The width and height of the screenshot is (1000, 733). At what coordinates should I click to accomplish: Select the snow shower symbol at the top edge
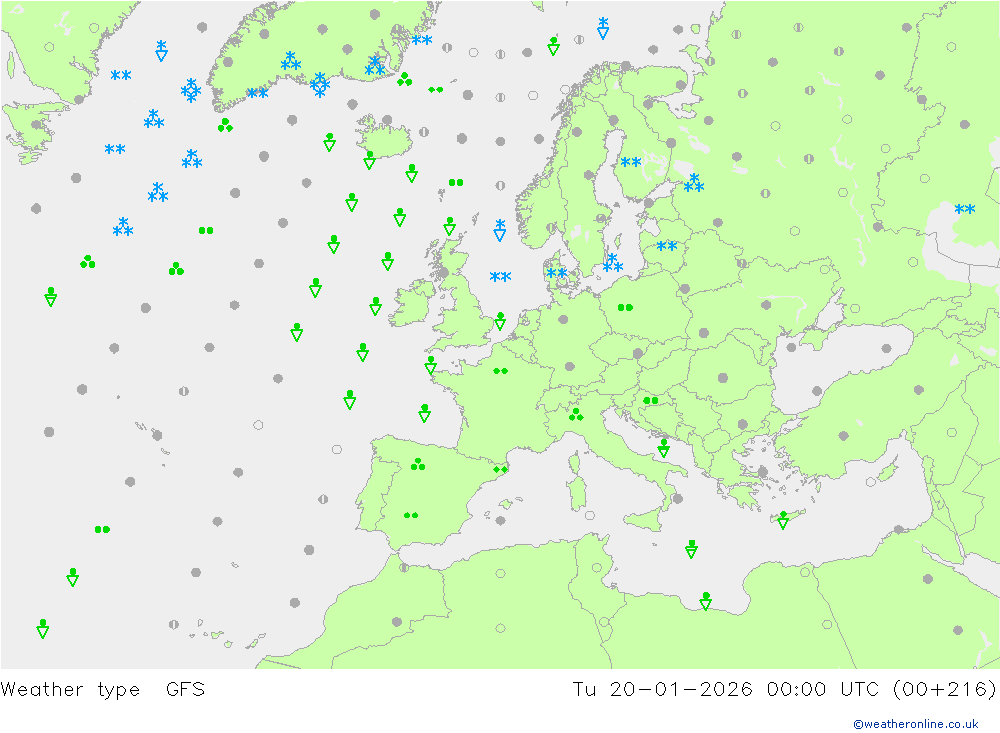click(x=602, y=27)
